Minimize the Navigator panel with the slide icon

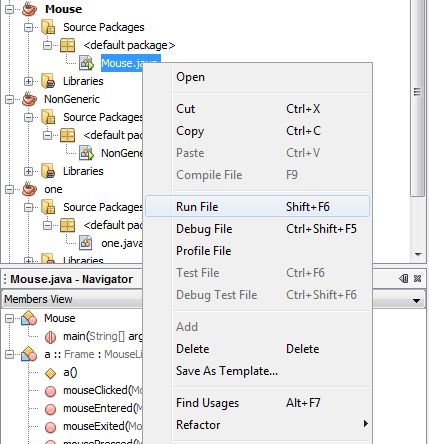tap(403, 278)
